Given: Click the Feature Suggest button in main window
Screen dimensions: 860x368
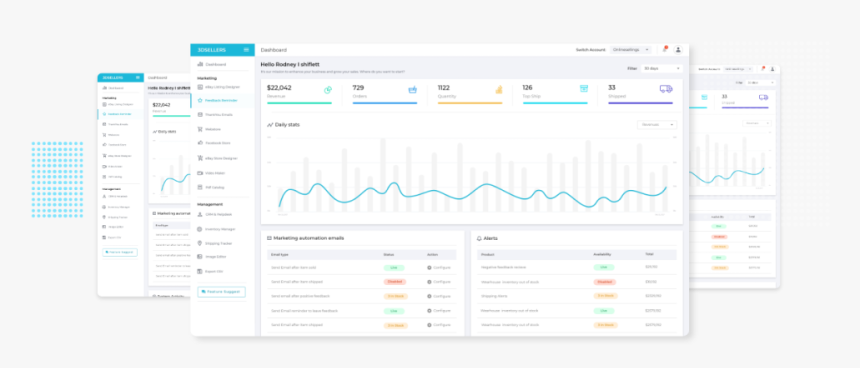Looking at the screenshot, I should click(x=222, y=292).
